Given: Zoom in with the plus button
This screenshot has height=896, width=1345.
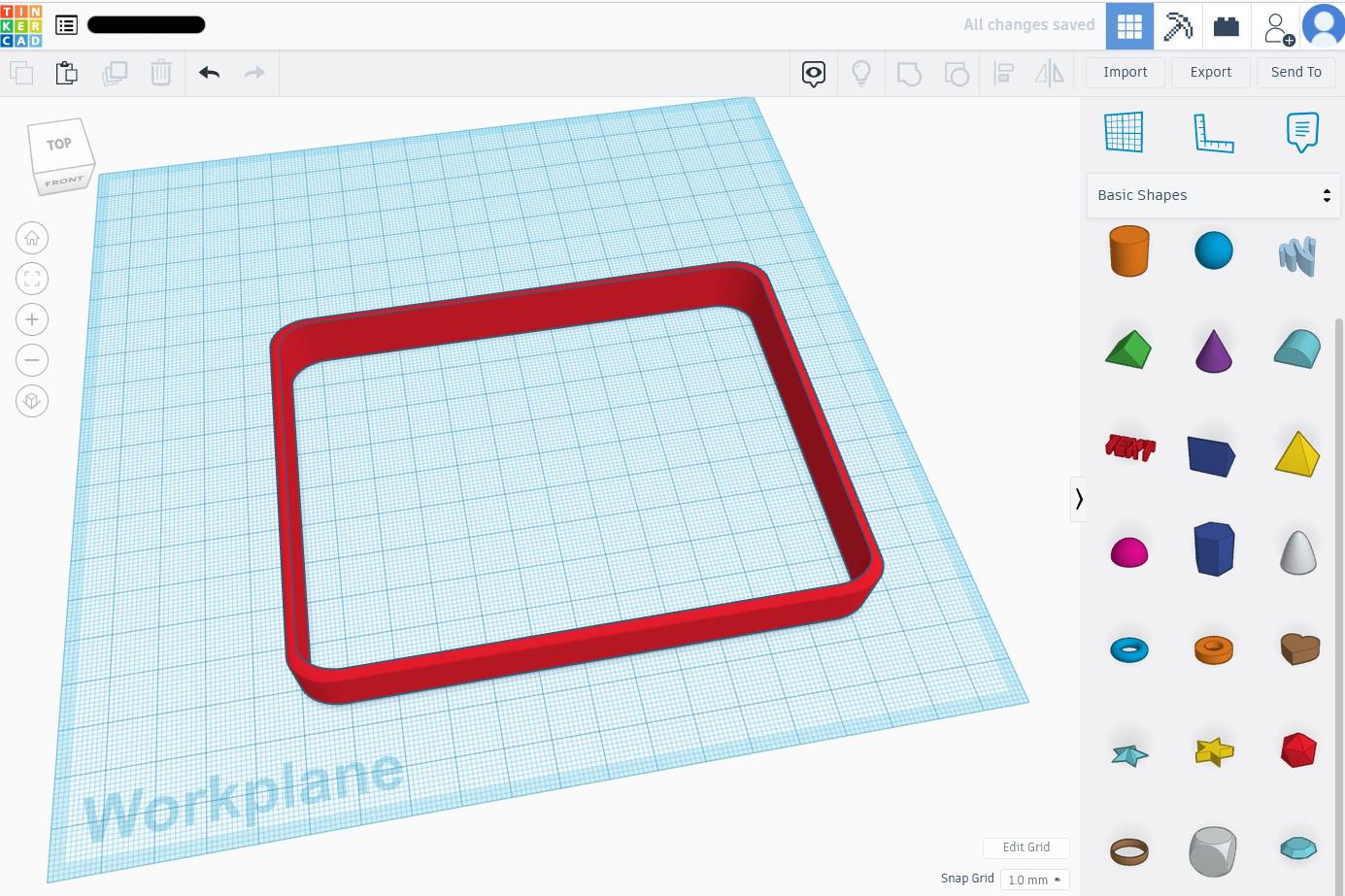Looking at the screenshot, I should 32,319.
